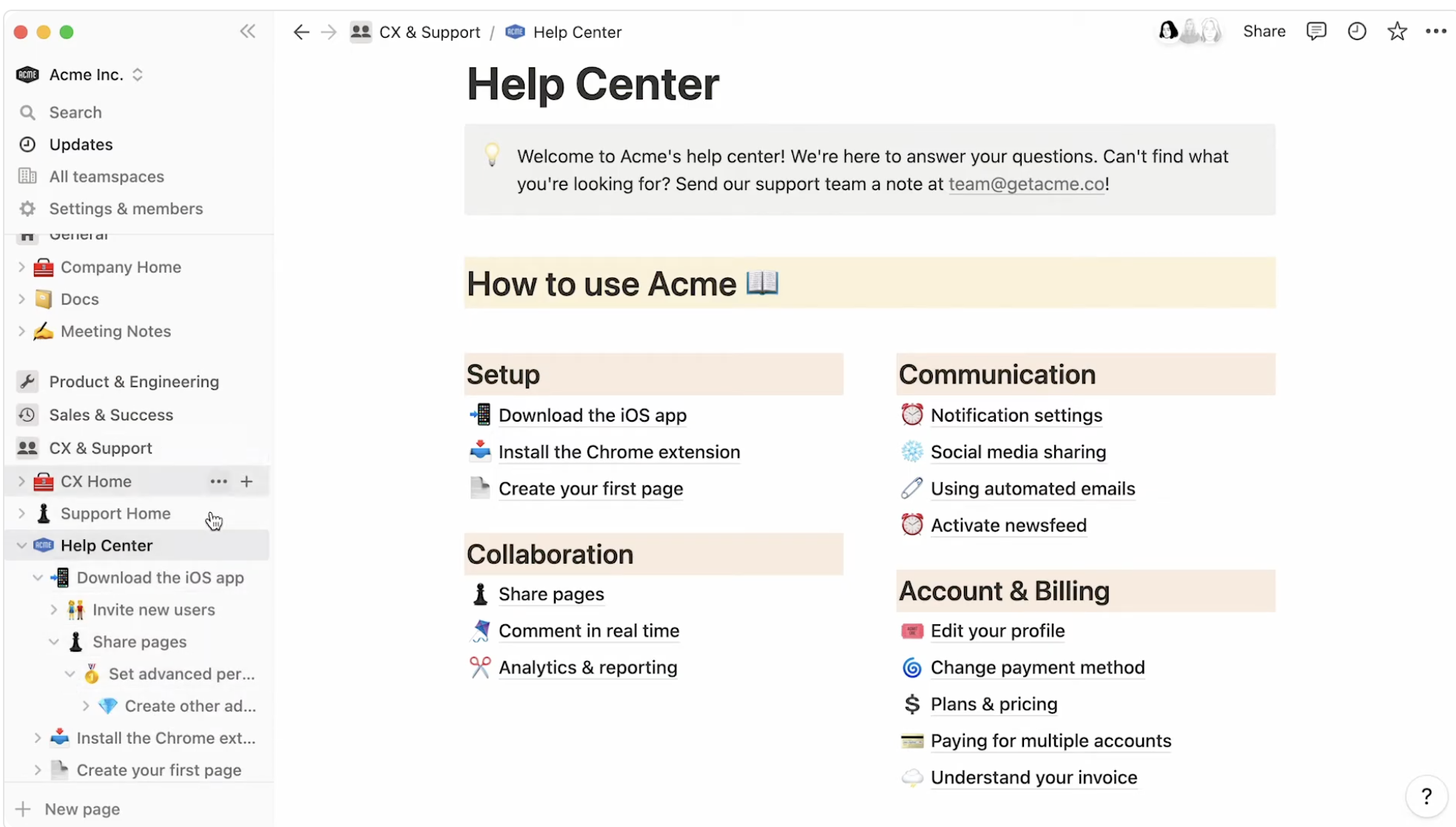Click the Updates bell icon in sidebar
This screenshot has width=1456, height=827.
coord(27,143)
